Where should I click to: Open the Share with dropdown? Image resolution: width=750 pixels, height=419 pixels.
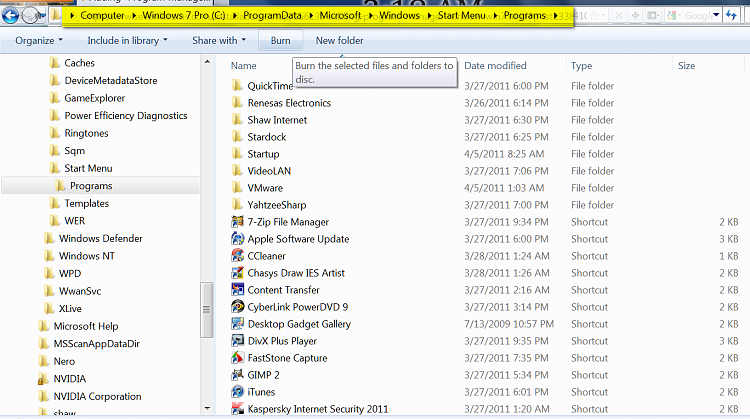219,41
